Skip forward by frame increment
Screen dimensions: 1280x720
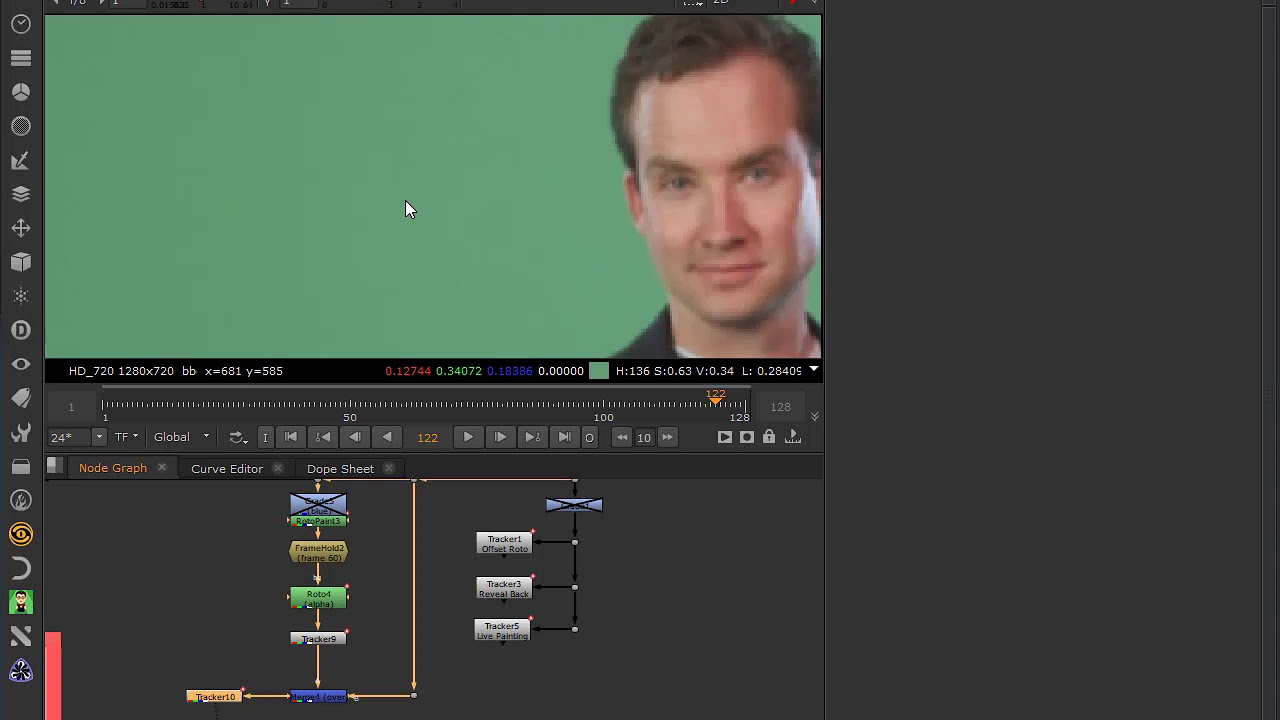(667, 437)
